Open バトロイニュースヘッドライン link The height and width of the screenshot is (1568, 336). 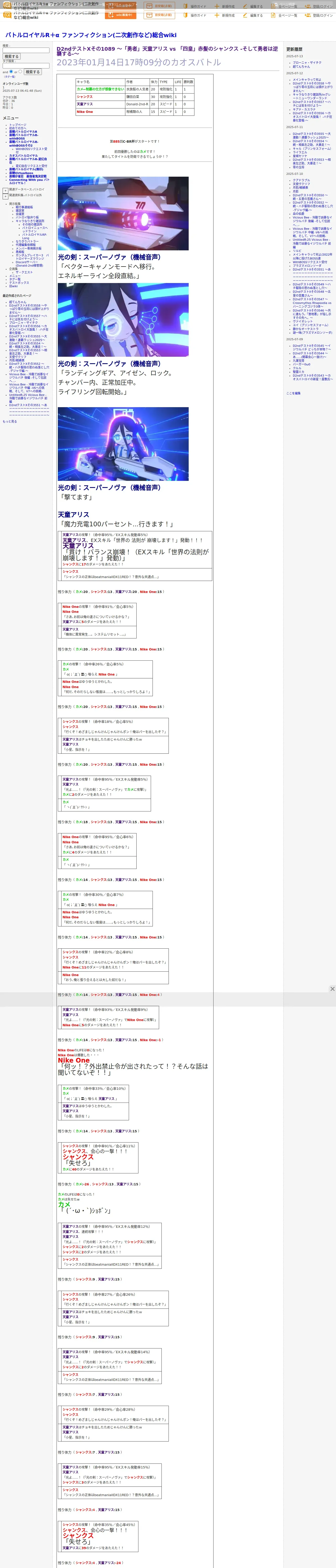[x=35, y=229]
